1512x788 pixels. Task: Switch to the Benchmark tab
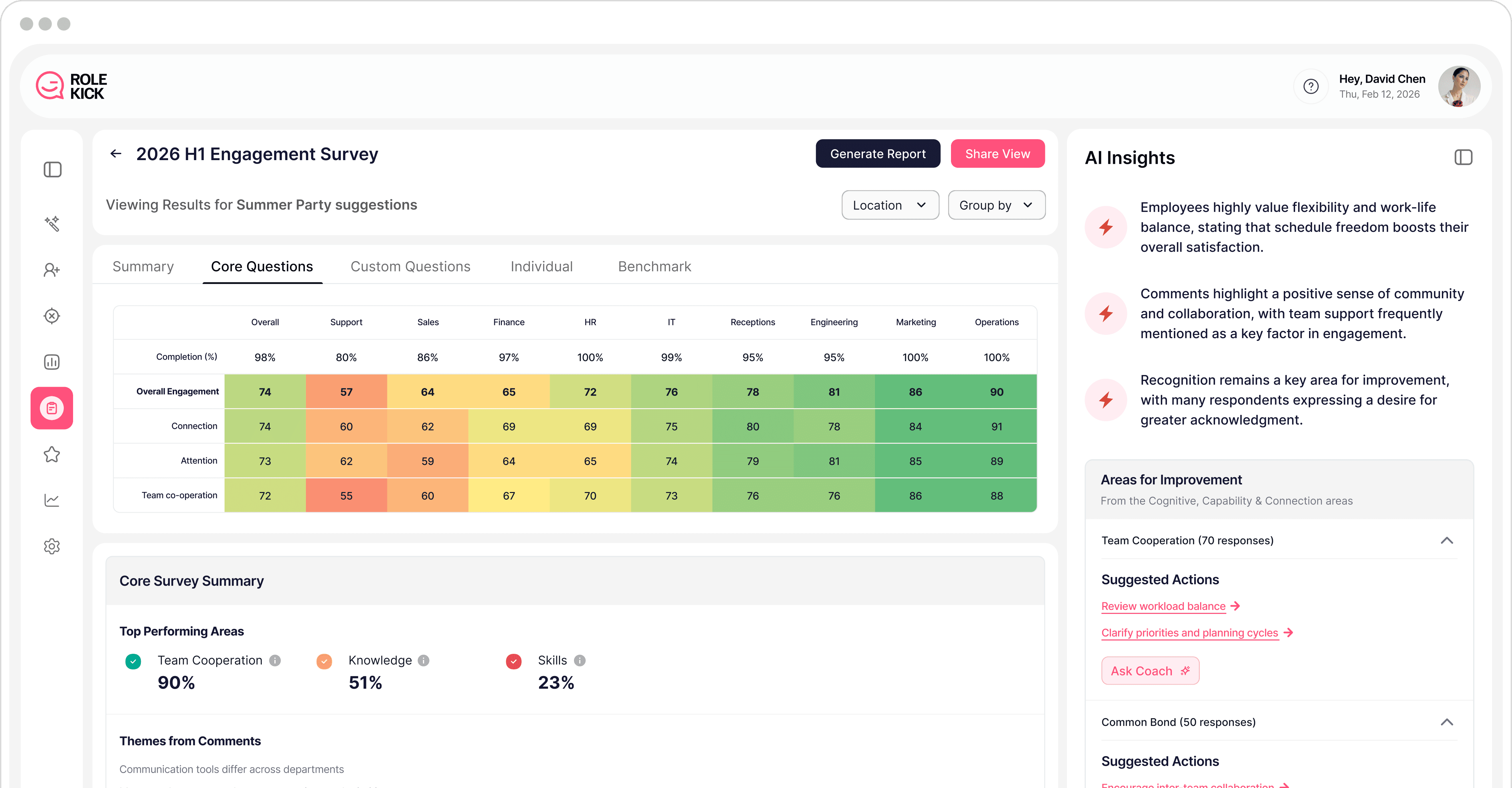coord(654,266)
